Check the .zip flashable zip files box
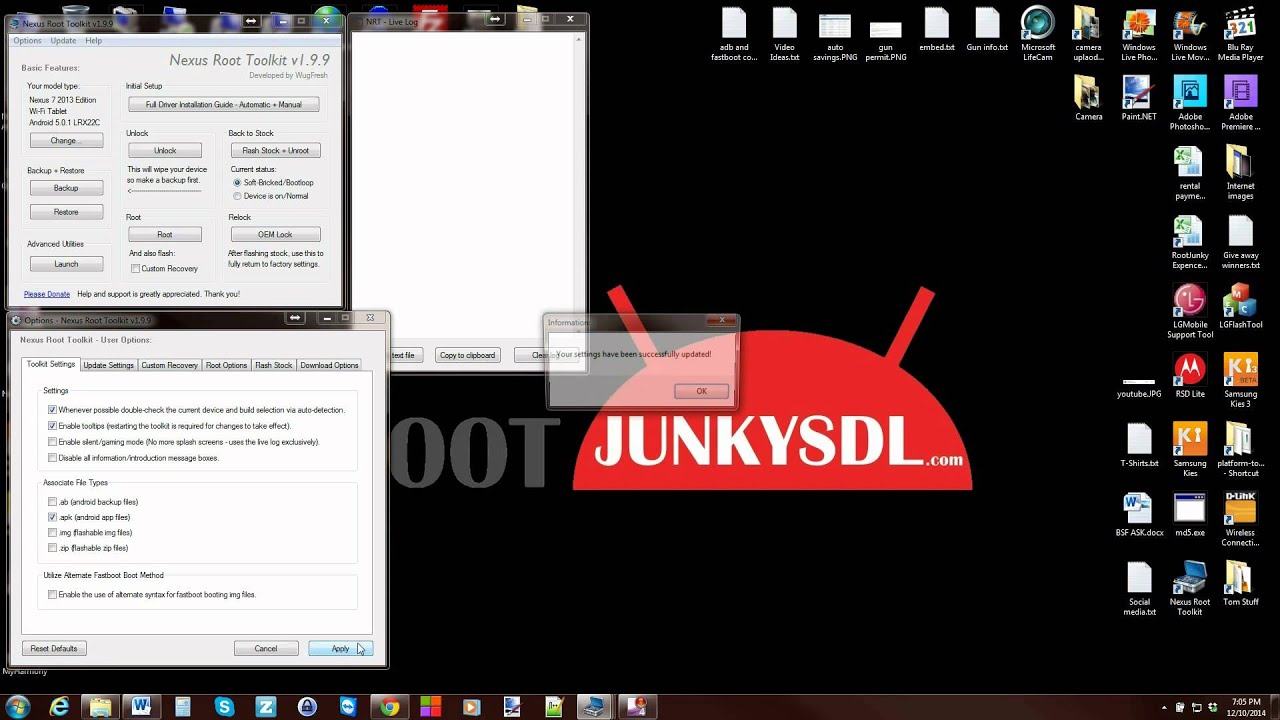 [52, 548]
